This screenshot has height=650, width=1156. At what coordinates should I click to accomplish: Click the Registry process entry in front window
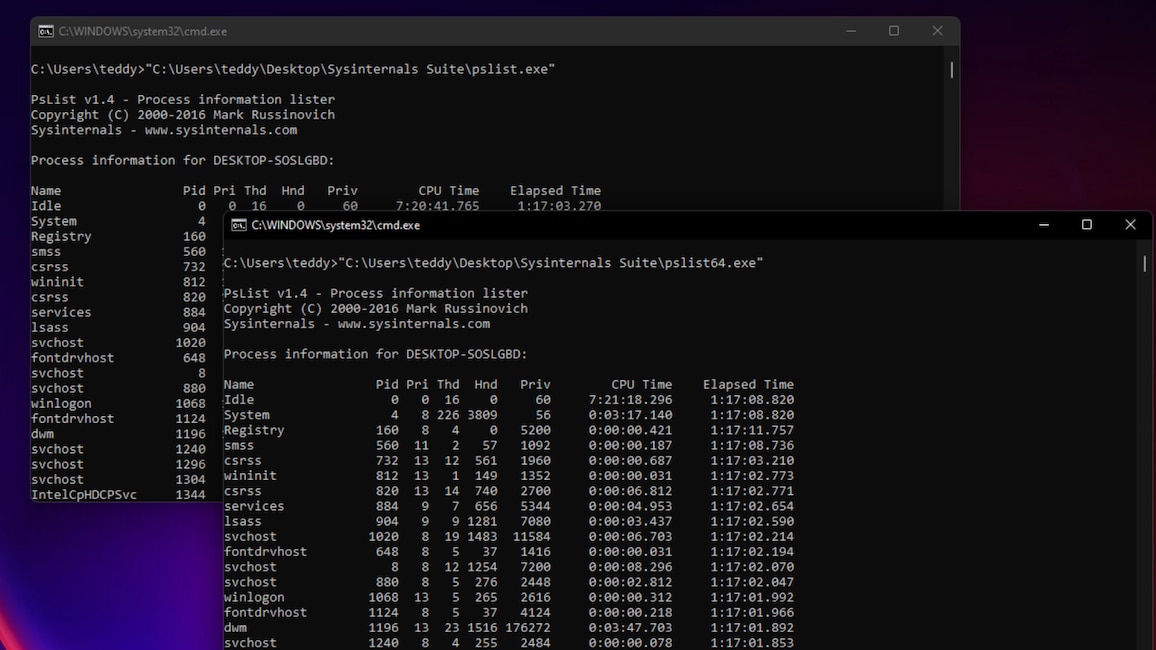(252, 429)
